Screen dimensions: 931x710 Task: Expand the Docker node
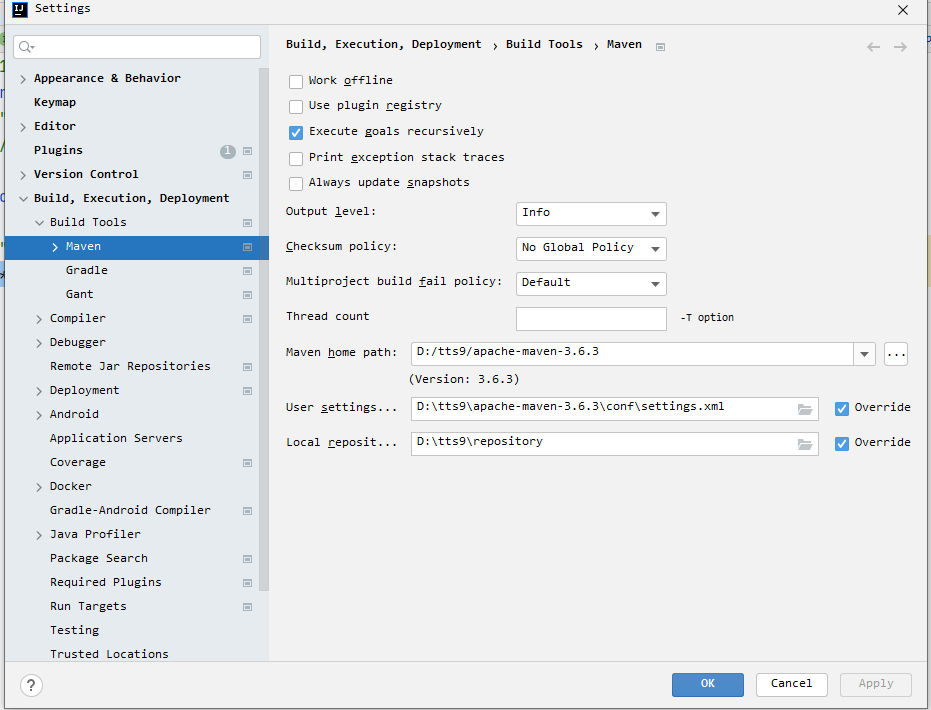pyautogui.click(x=39, y=487)
